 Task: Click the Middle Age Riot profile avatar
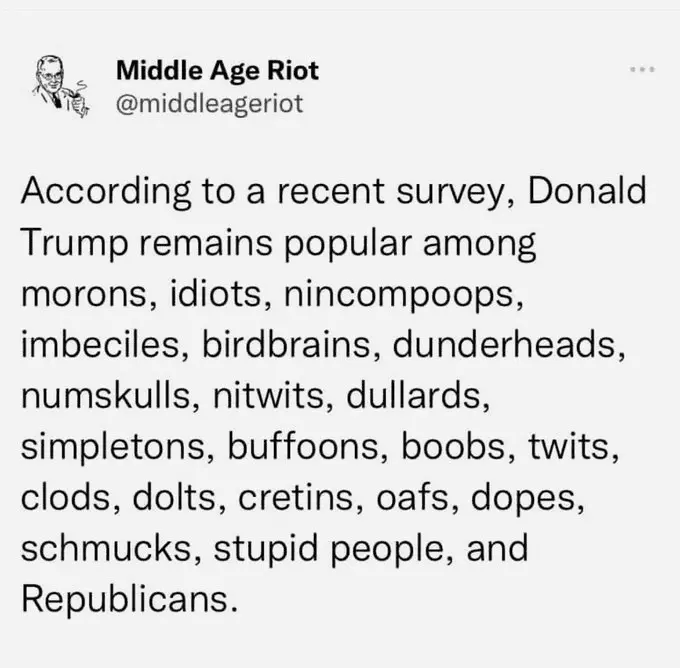pos(53,84)
